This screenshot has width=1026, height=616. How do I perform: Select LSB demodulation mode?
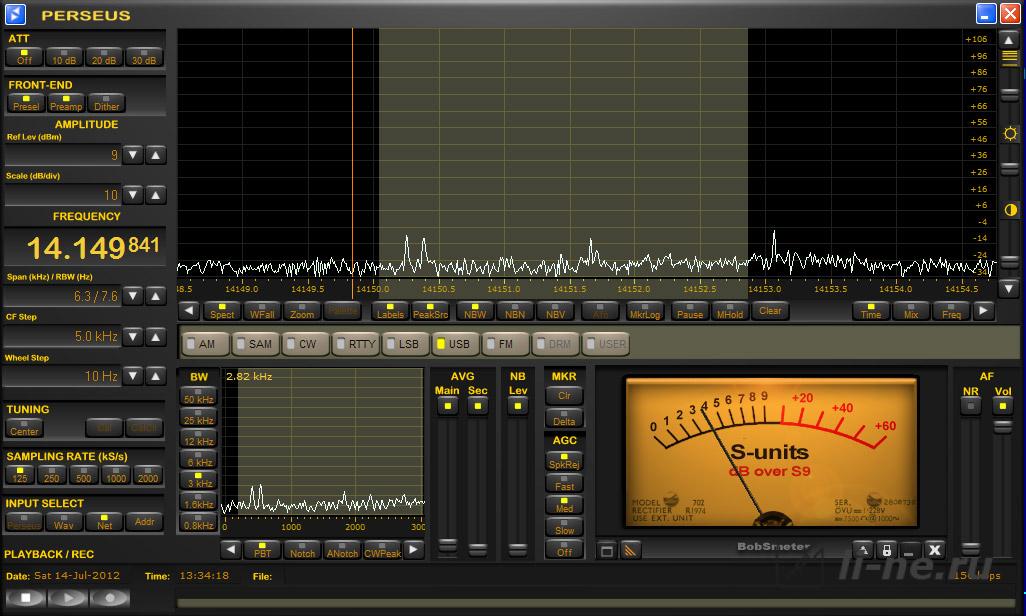[404, 344]
